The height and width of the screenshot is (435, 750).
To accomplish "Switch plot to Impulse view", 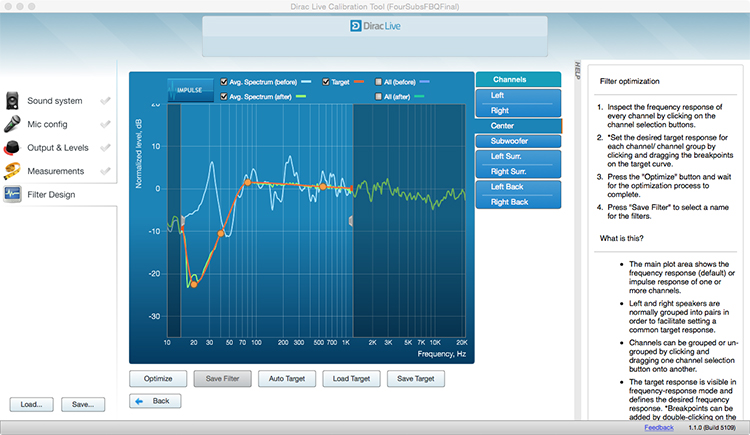I will (190, 90).
